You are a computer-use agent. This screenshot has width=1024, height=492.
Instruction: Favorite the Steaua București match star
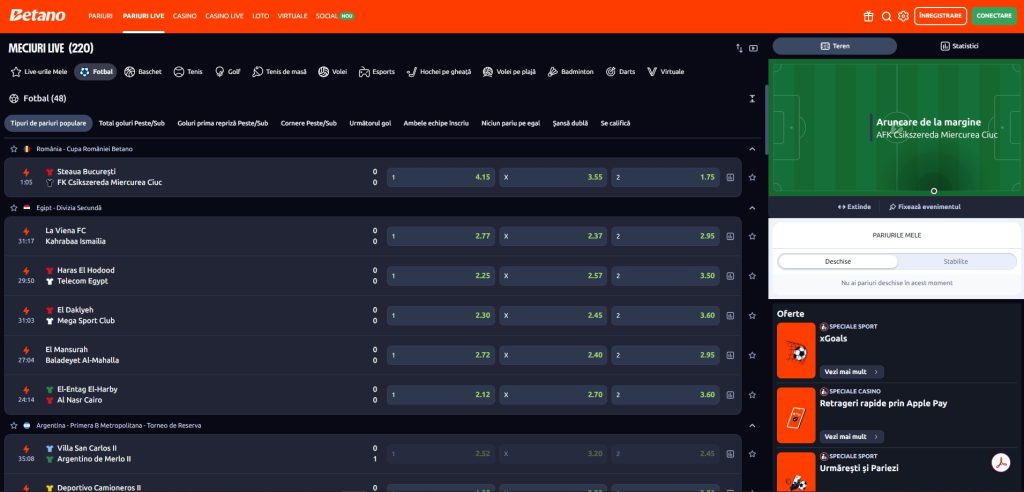(752, 177)
